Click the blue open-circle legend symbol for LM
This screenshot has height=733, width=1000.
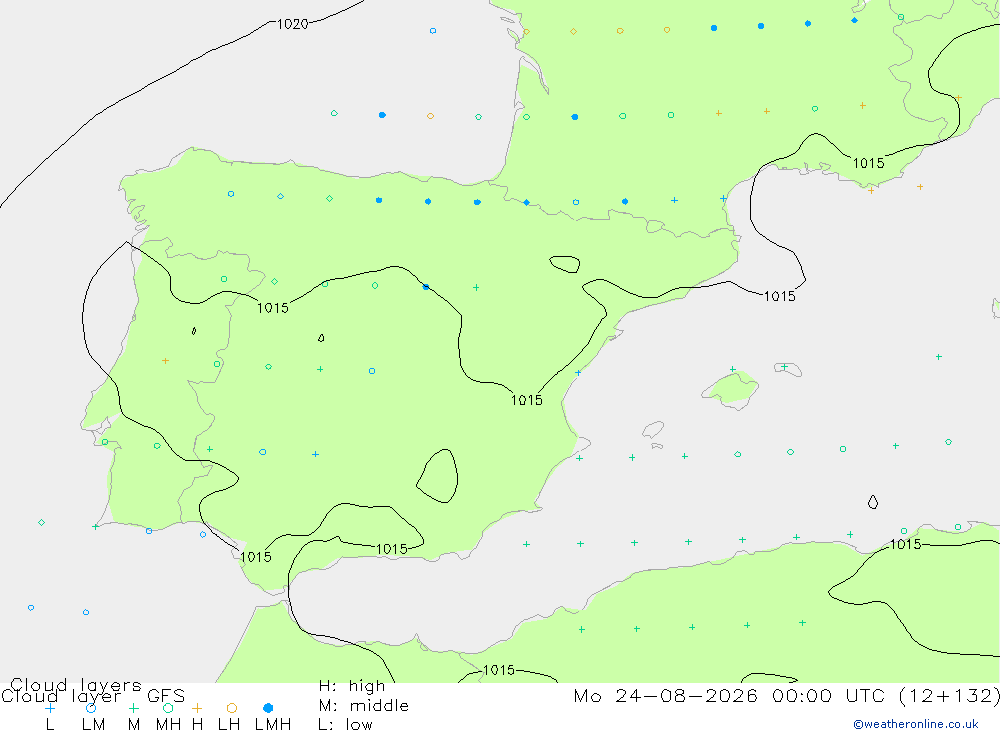tap(91, 708)
